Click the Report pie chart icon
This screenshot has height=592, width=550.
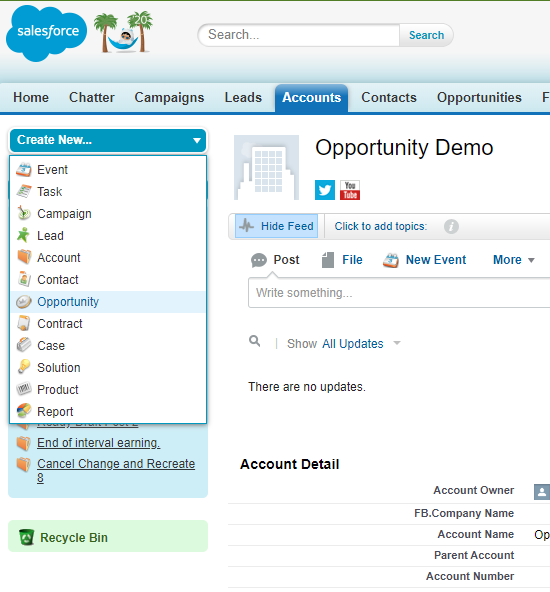coord(24,411)
